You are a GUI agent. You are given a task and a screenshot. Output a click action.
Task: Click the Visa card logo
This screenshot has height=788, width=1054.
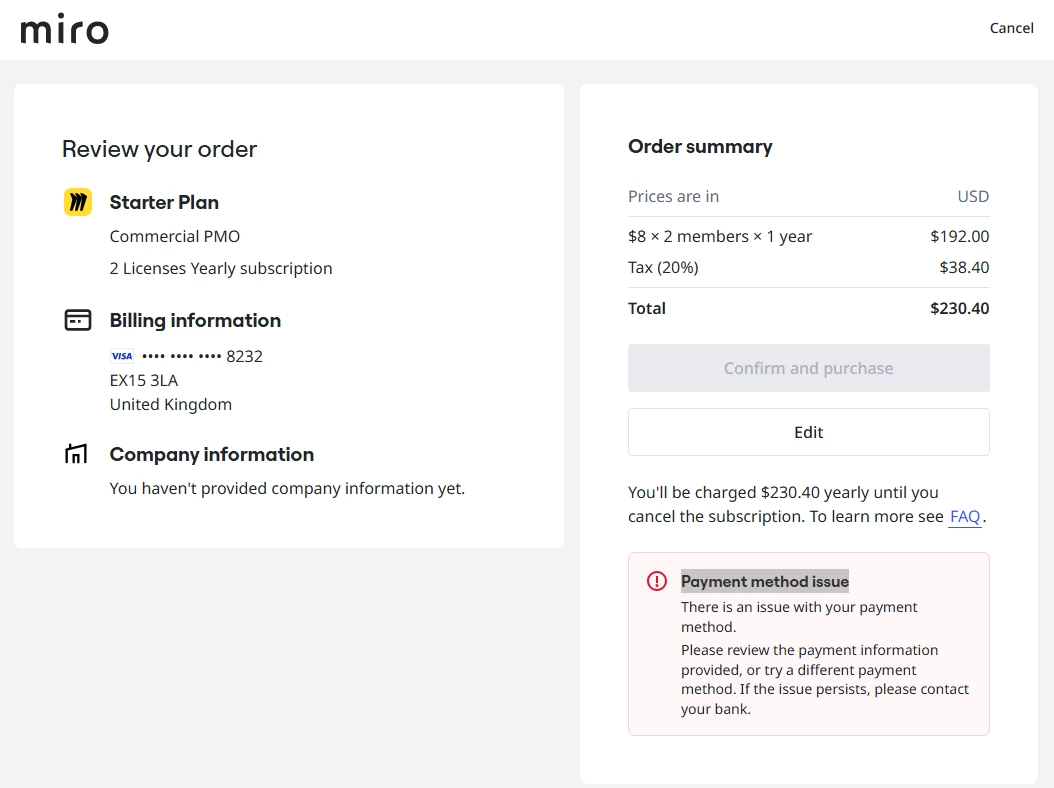[x=121, y=356]
